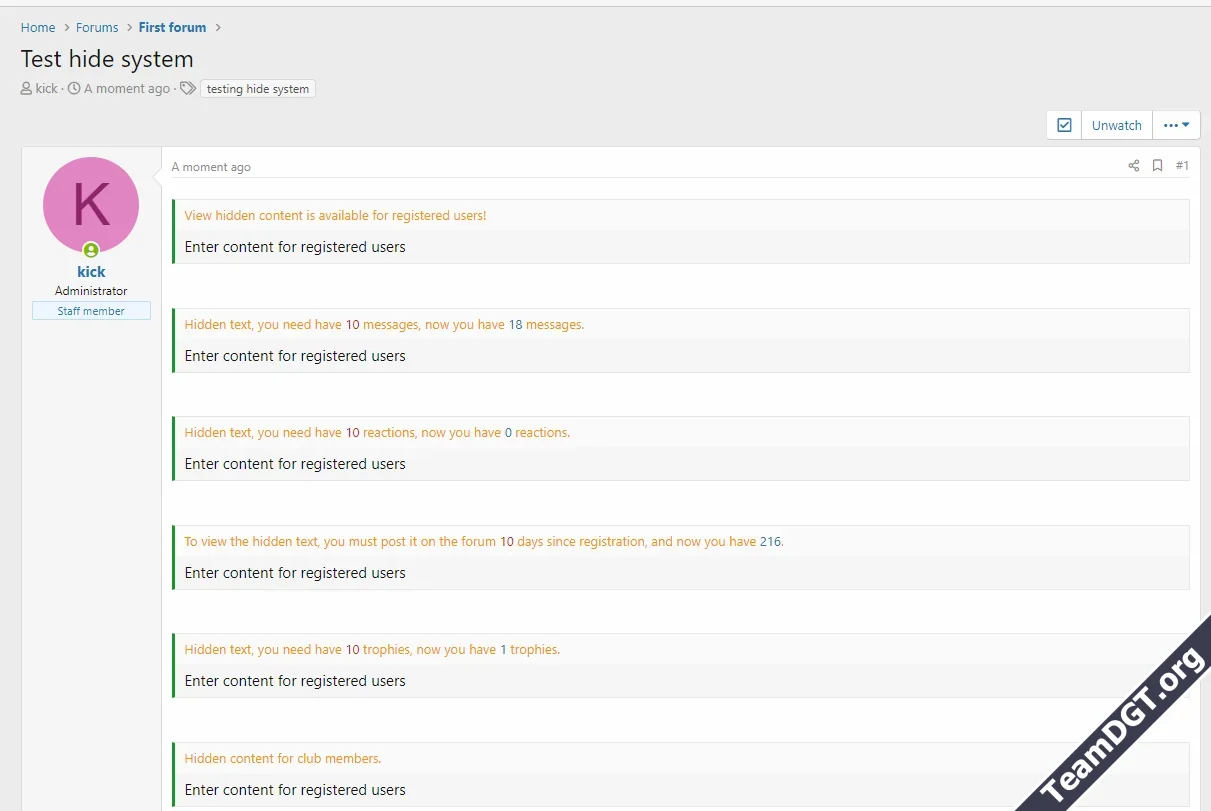Select this post with the checkbox button

click(1063, 124)
